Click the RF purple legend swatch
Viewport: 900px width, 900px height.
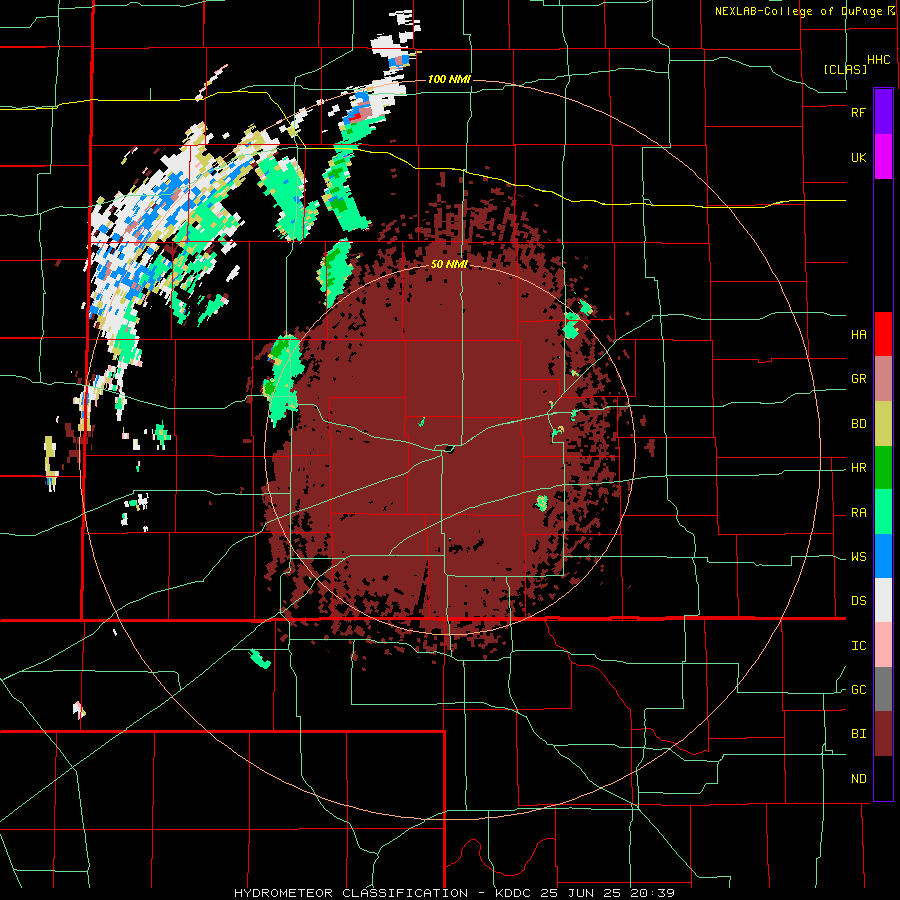[x=883, y=112]
